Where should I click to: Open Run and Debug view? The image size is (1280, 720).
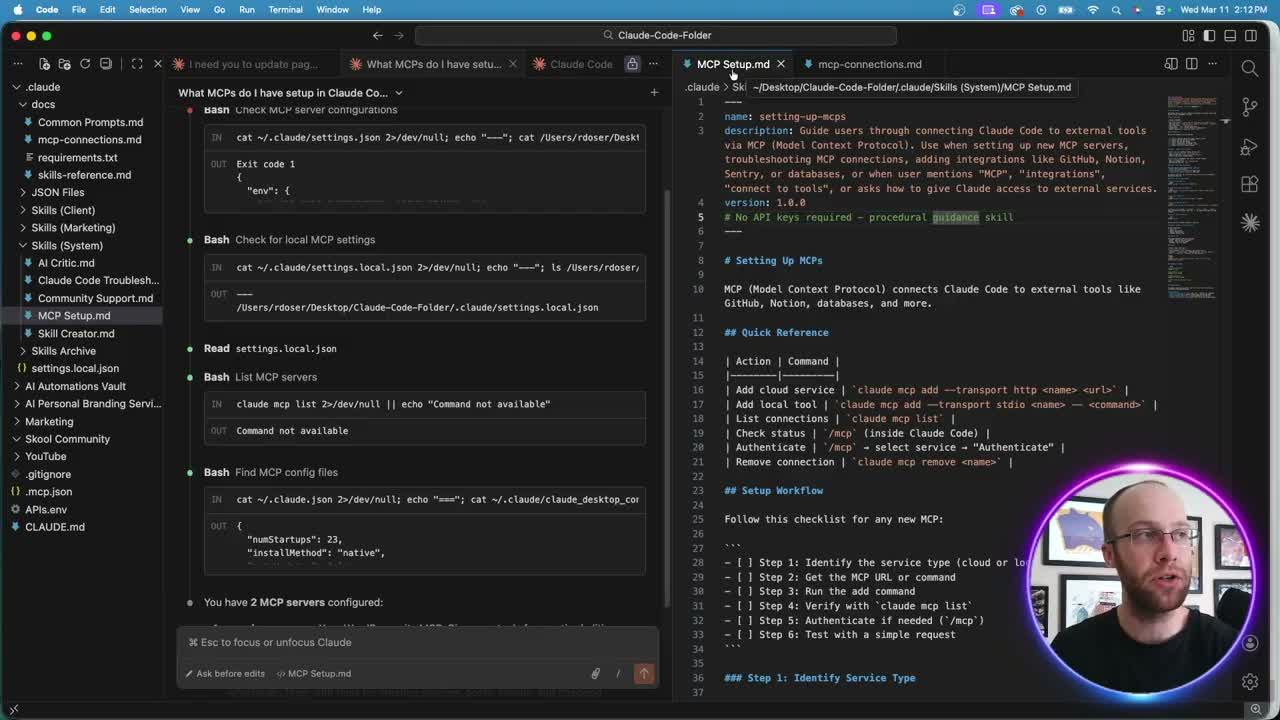click(x=1250, y=146)
